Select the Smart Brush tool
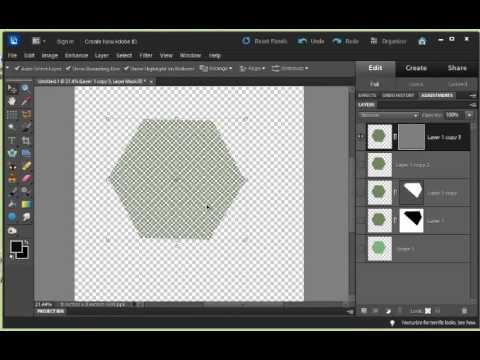The height and width of the screenshot is (360, 480). (26, 192)
